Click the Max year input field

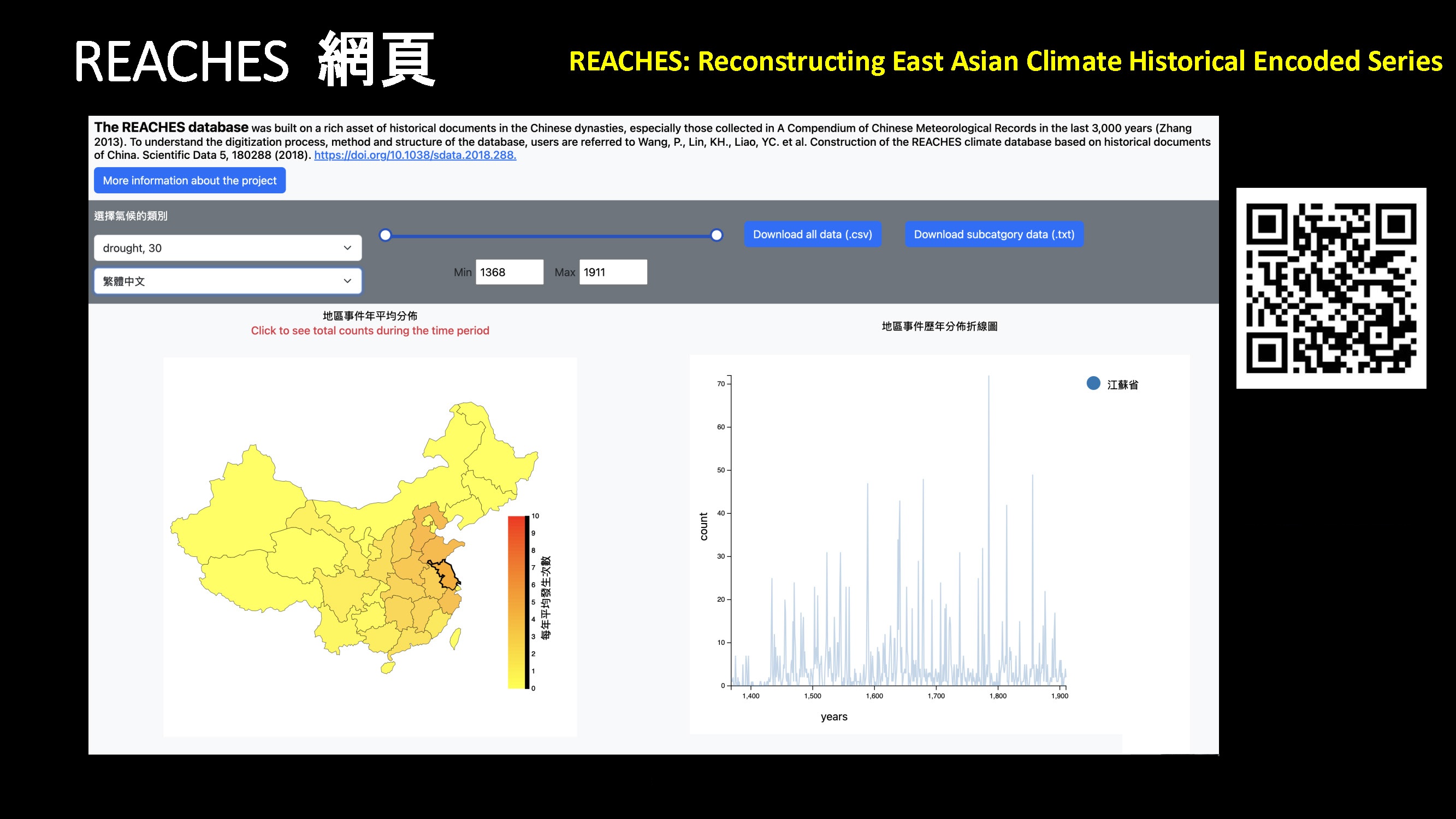point(612,272)
